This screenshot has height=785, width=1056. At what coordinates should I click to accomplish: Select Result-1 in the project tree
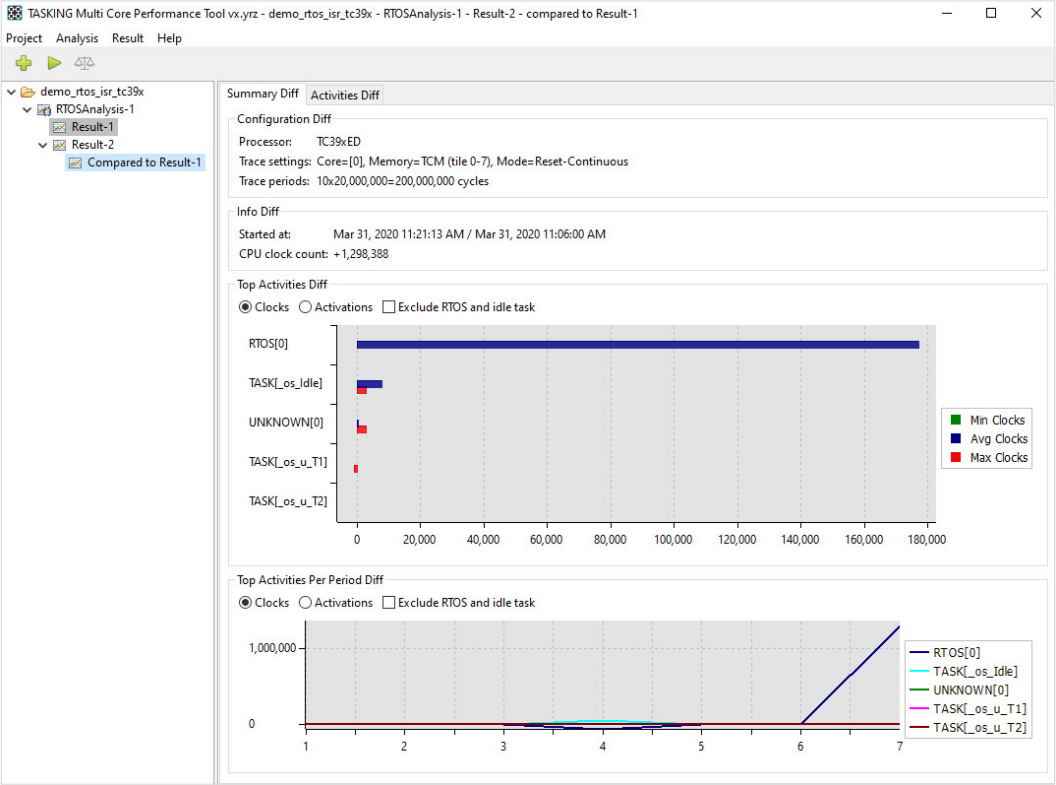tap(92, 127)
